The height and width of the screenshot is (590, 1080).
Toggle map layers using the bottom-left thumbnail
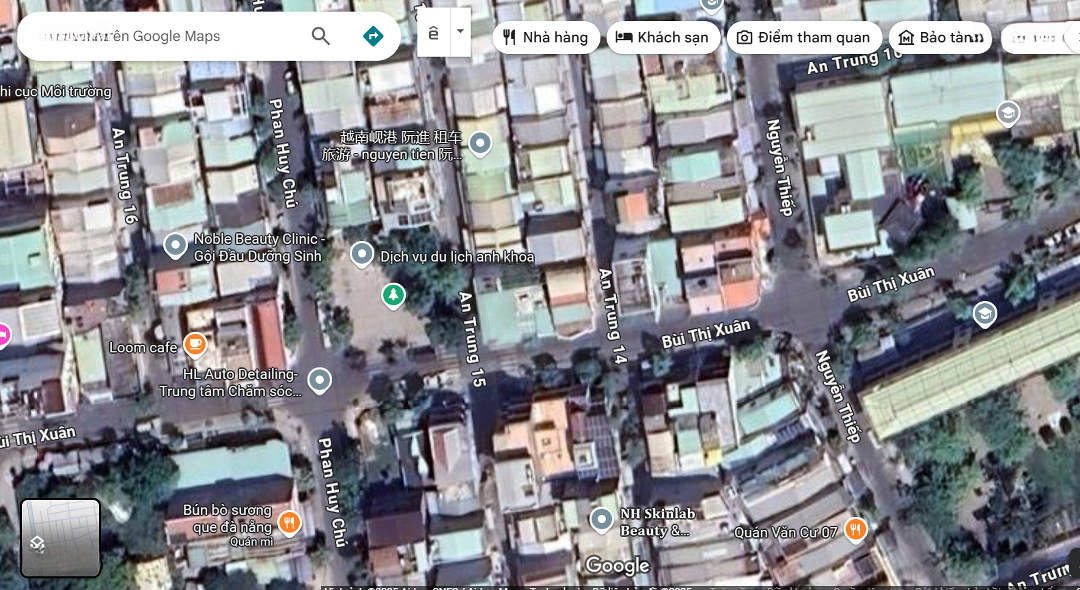pos(61,538)
